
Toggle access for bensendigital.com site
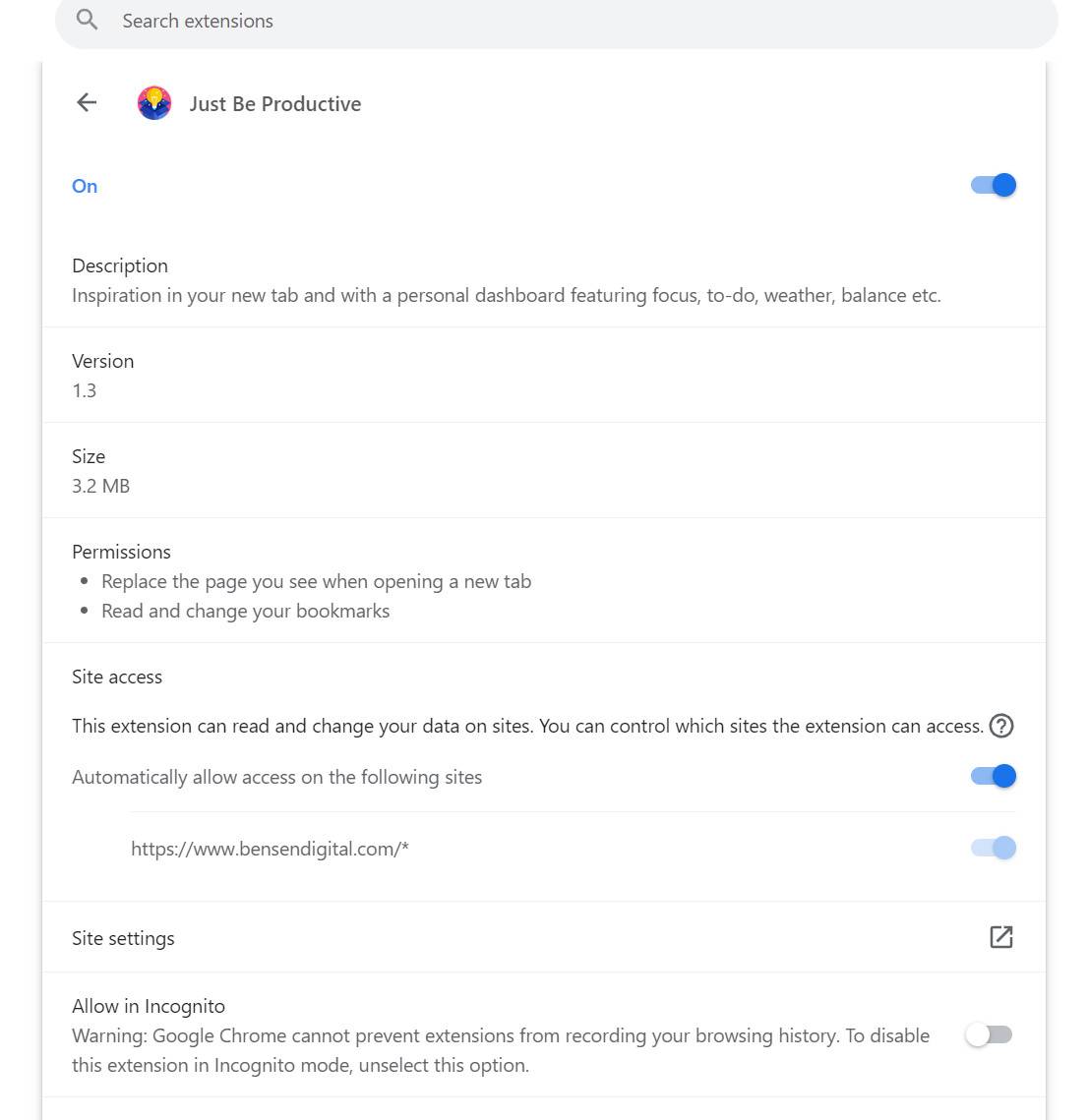pos(993,848)
